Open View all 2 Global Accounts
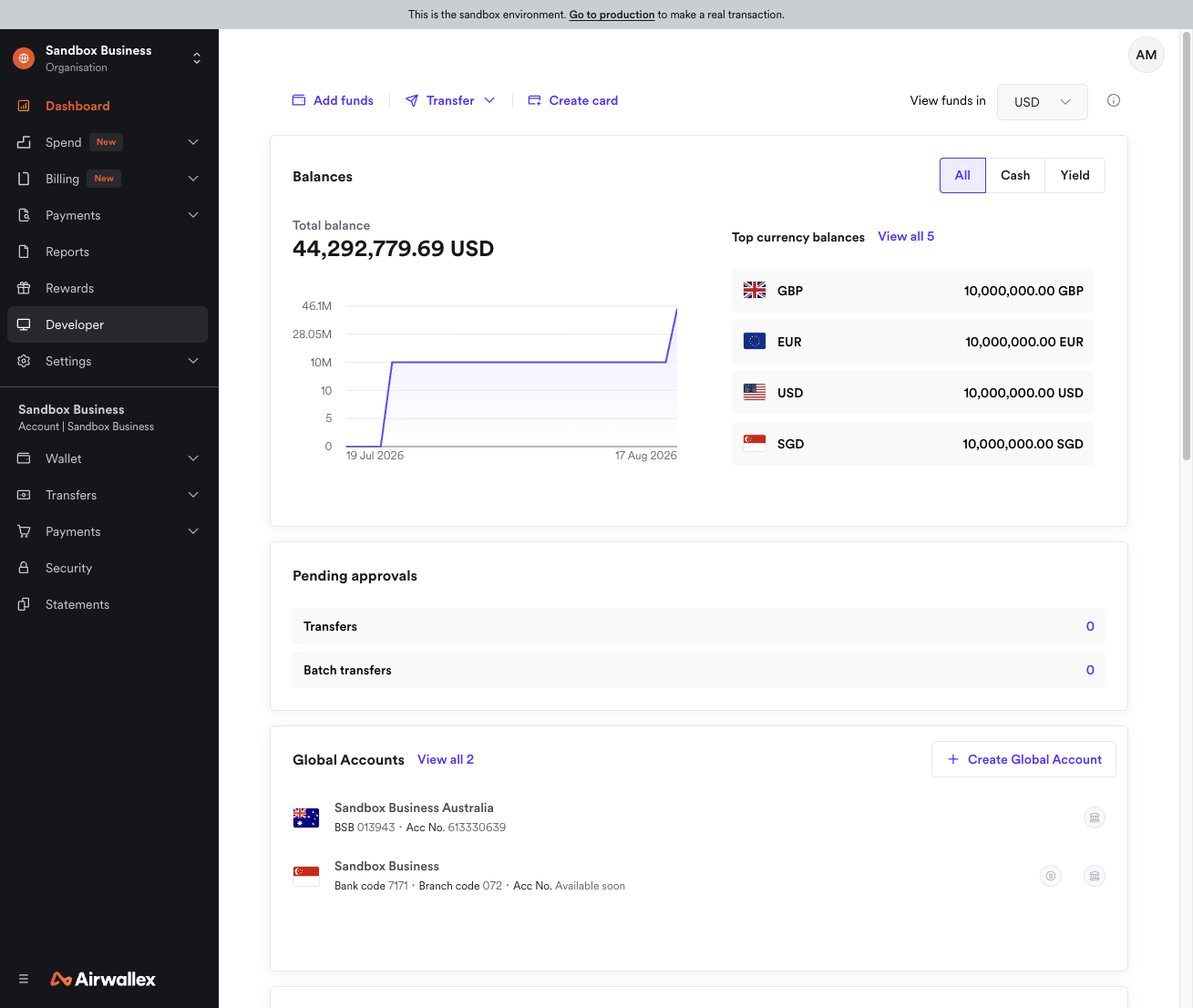This screenshot has width=1193, height=1008. (446, 759)
